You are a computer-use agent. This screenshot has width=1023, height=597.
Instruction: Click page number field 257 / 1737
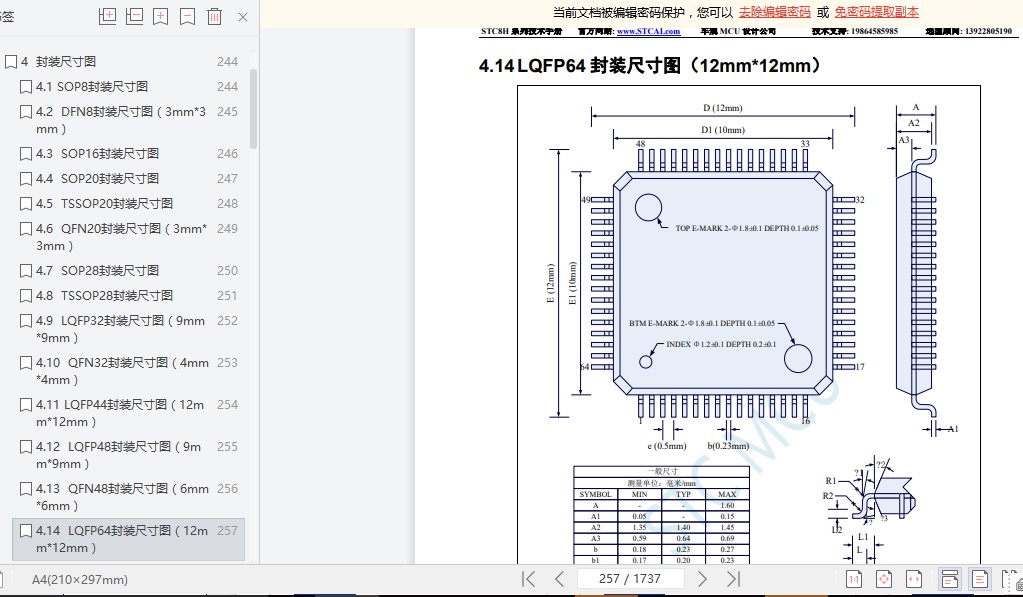(630, 579)
